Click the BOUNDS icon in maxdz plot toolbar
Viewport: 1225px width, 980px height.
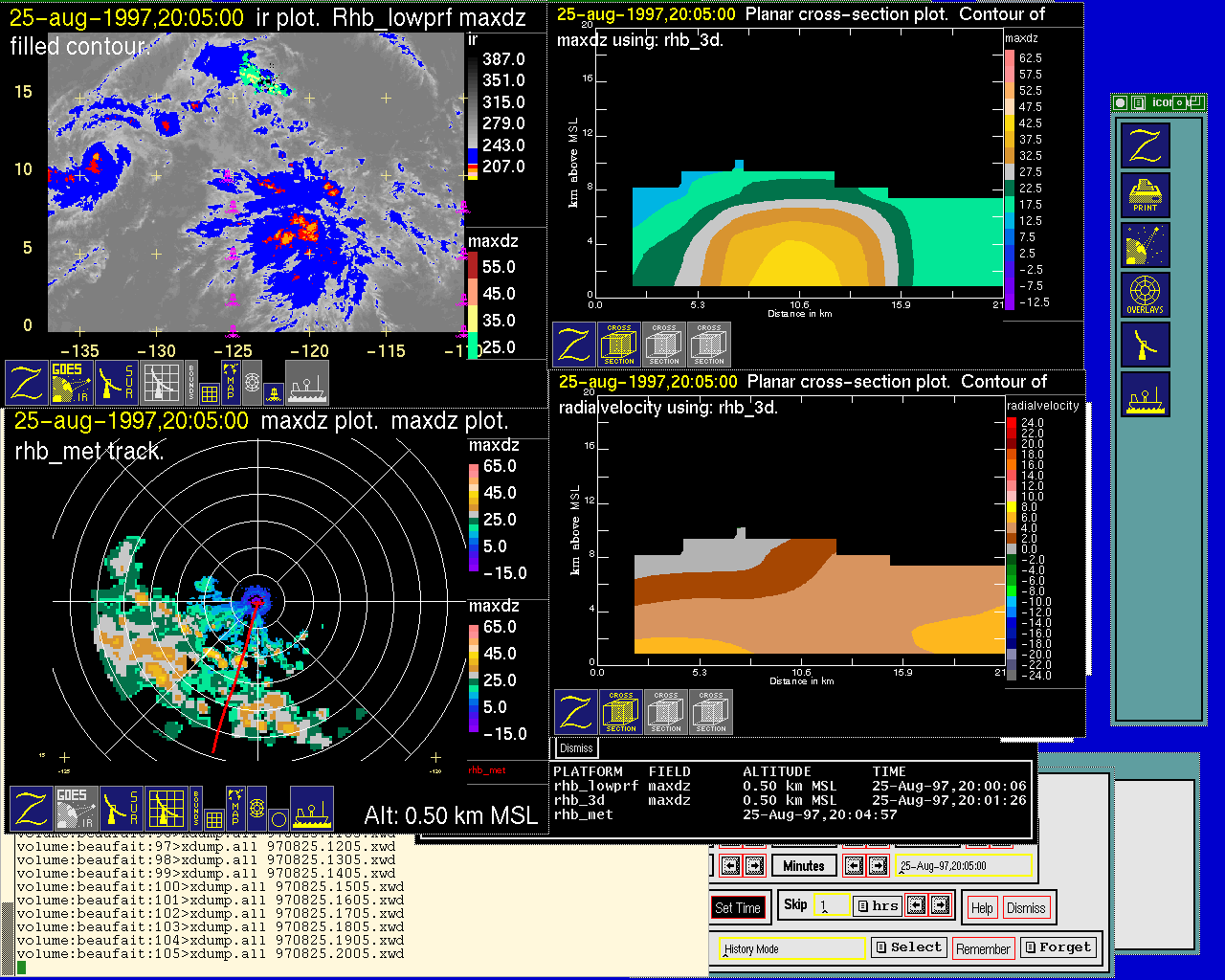[195, 809]
